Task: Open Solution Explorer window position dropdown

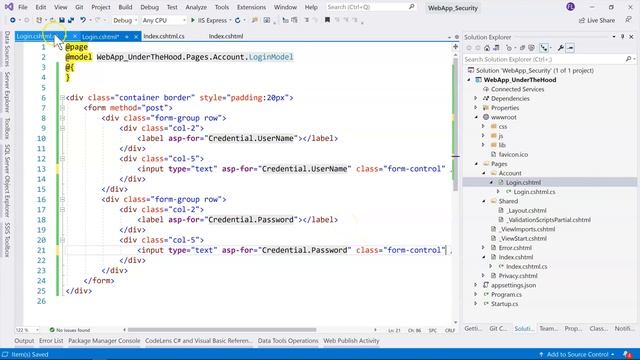Action: coord(614,37)
